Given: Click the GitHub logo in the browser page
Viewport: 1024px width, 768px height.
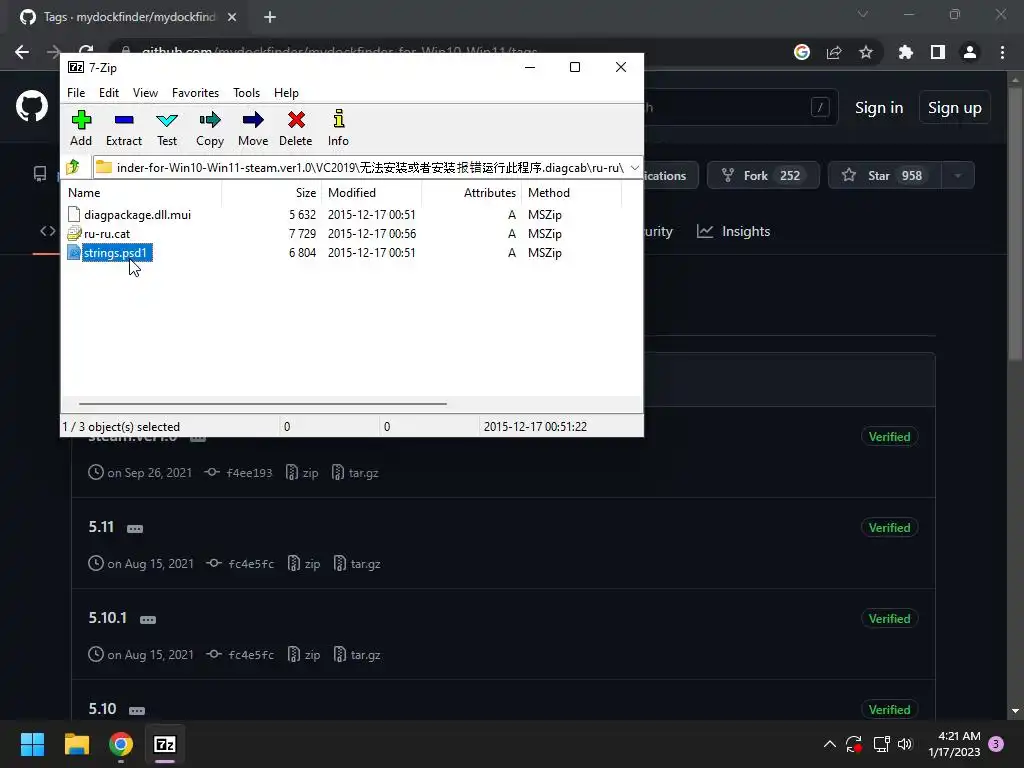Looking at the screenshot, I should [x=32, y=106].
